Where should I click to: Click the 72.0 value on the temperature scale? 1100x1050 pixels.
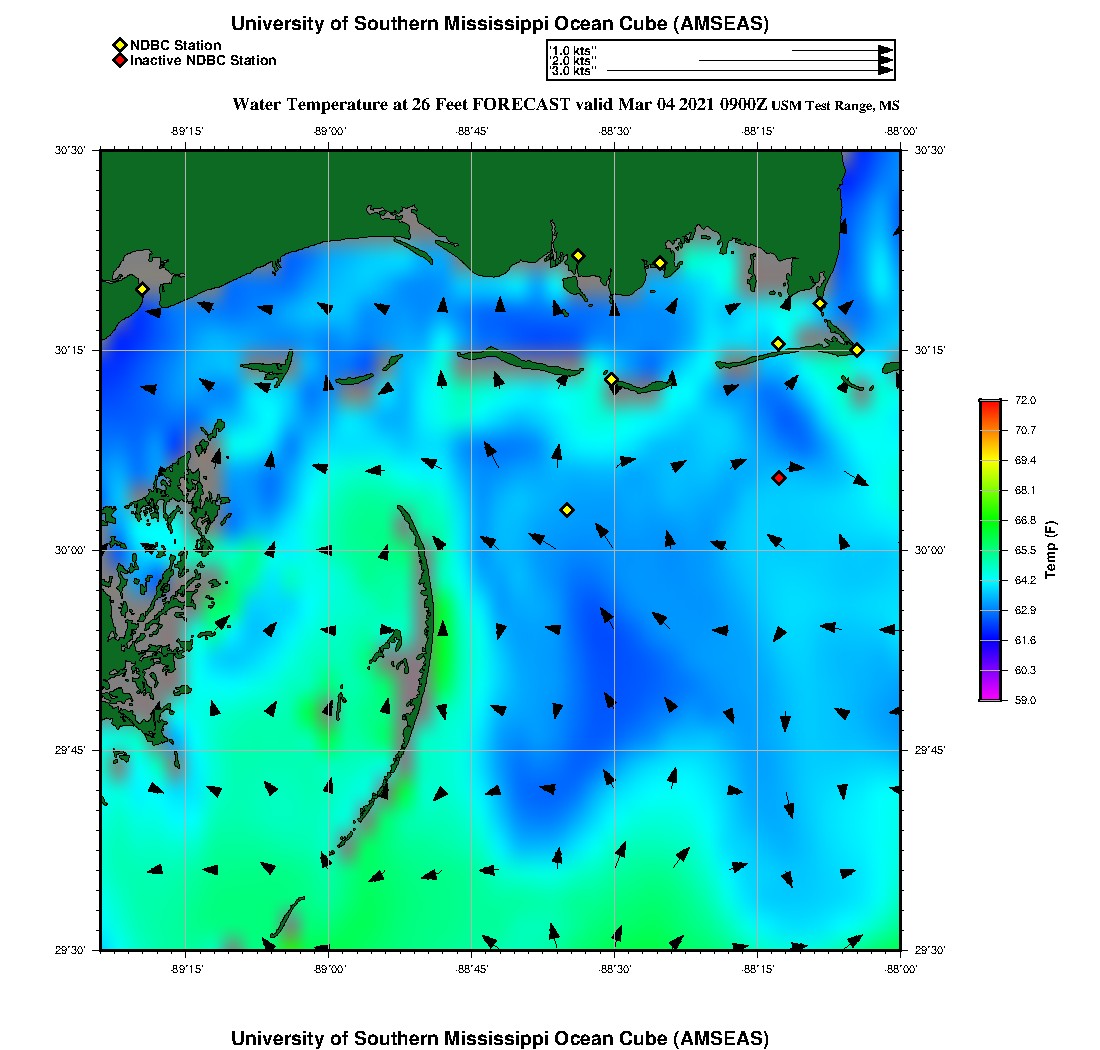[x=1025, y=400]
